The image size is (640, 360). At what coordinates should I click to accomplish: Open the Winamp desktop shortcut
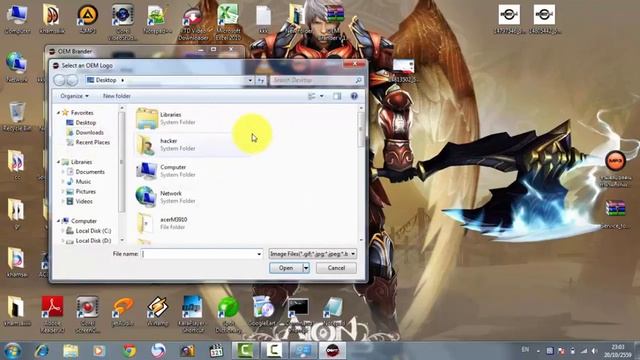(158, 311)
